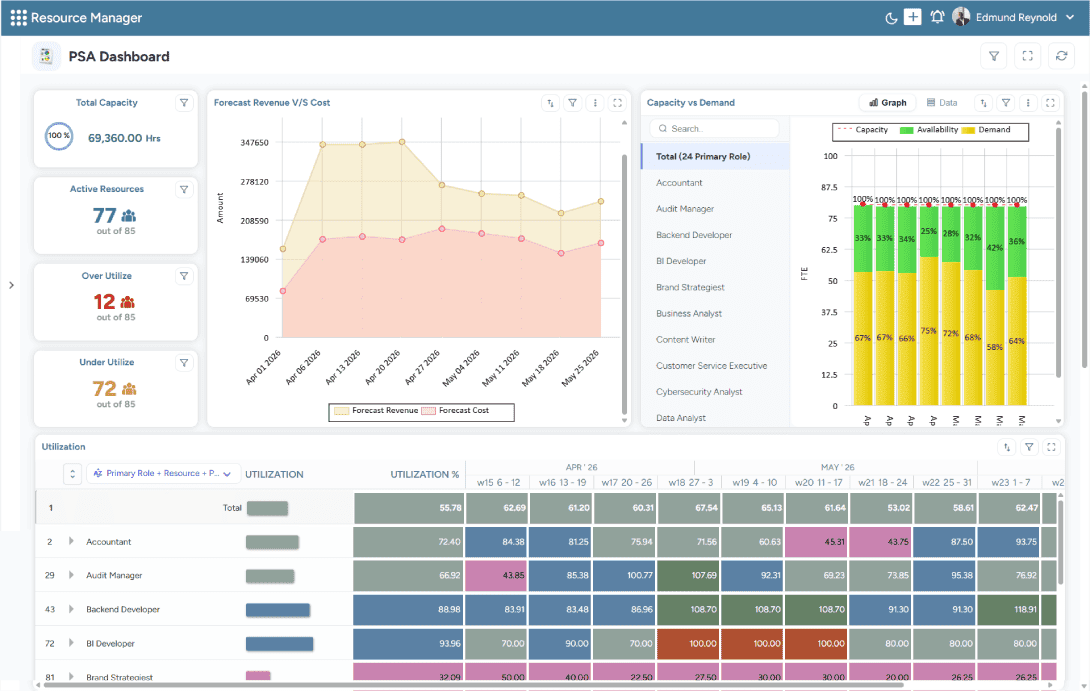Open more options in Capacity vs Demand

pos(1027,103)
